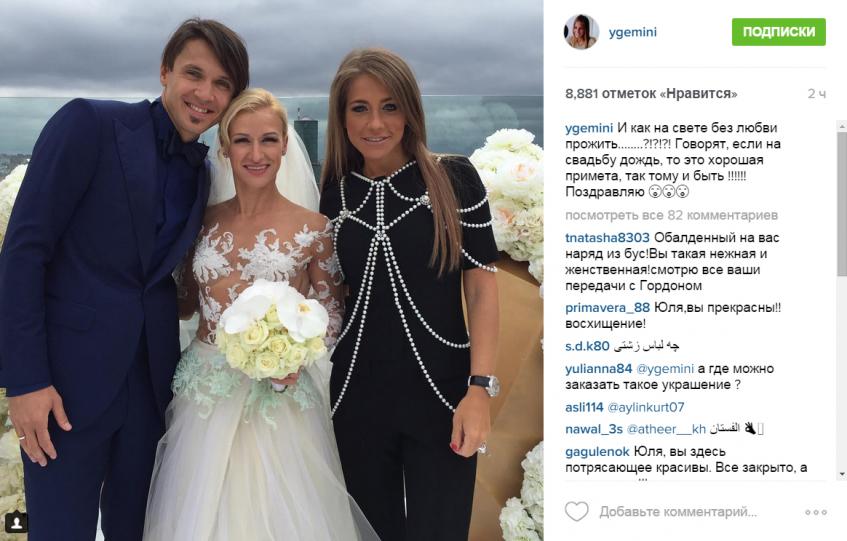The width and height of the screenshot is (847, 541).
Task: Open tnatasha8303 commenter profile
Action: pos(607,238)
